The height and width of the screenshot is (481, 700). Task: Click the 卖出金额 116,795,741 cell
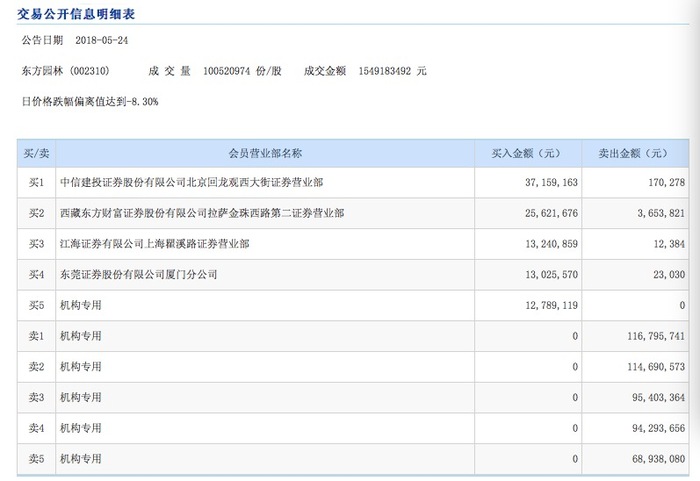(656, 336)
